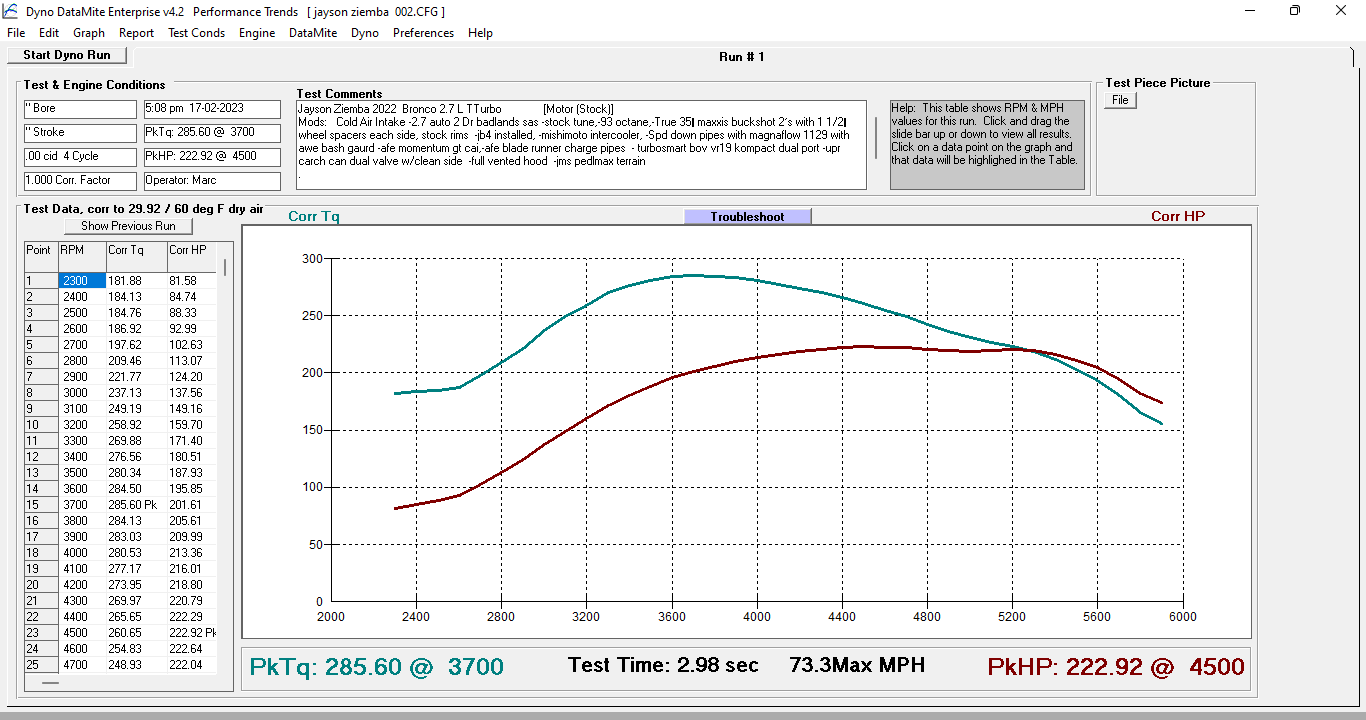Select the PkHP field in Test & Engine Conditions
The image size is (1366, 720).
click(x=212, y=157)
